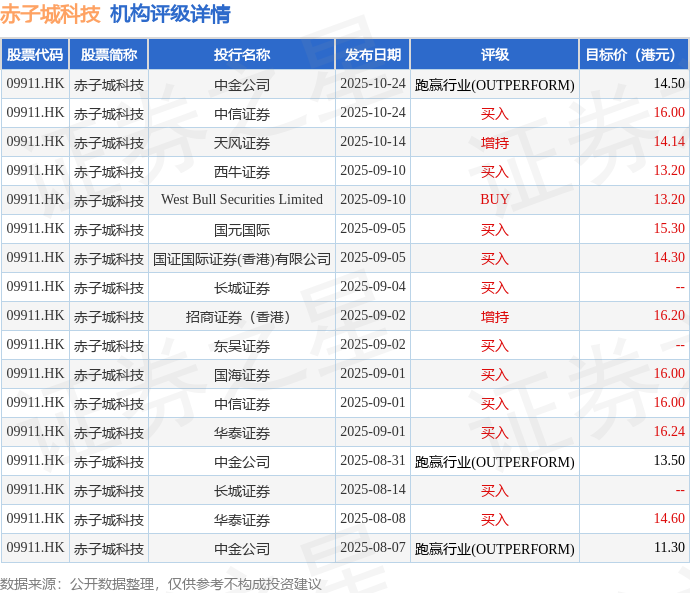690x593 pixels.
Task: Click 国证国际证券(香港)有限公司 cell
Action: point(242,258)
